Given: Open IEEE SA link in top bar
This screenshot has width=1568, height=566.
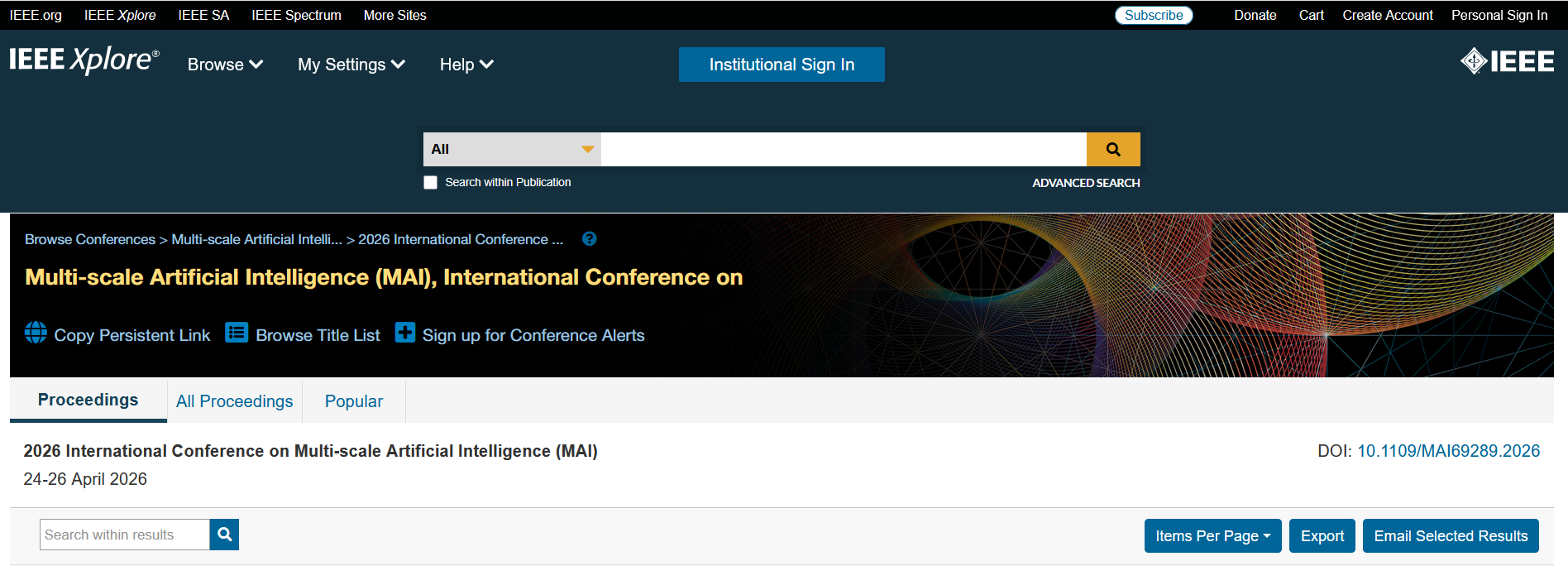Looking at the screenshot, I should [203, 15].
